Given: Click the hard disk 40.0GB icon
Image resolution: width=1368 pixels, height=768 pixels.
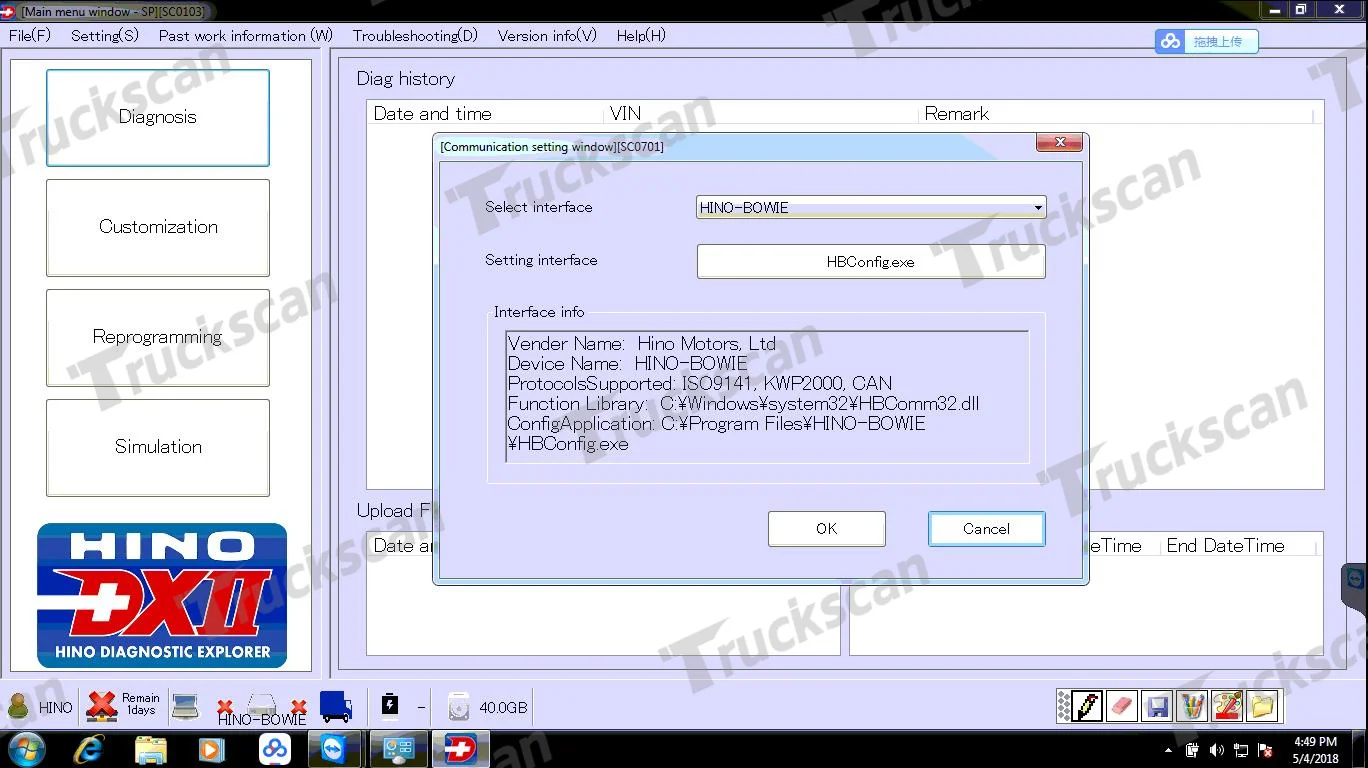Looking at the screenshot, I should click(x=459, y=707).
